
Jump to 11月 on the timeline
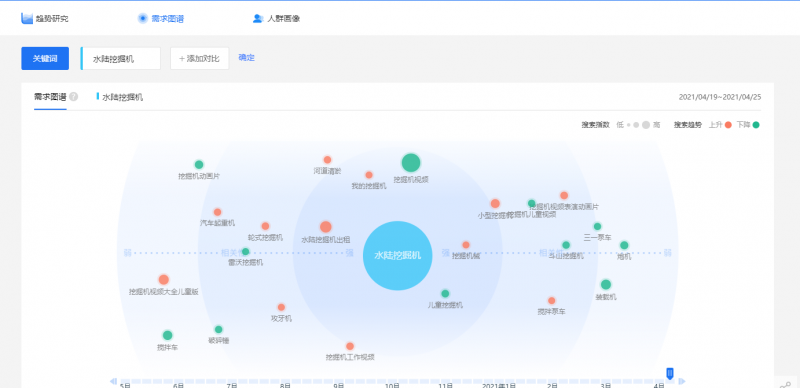tap(446, 385)
